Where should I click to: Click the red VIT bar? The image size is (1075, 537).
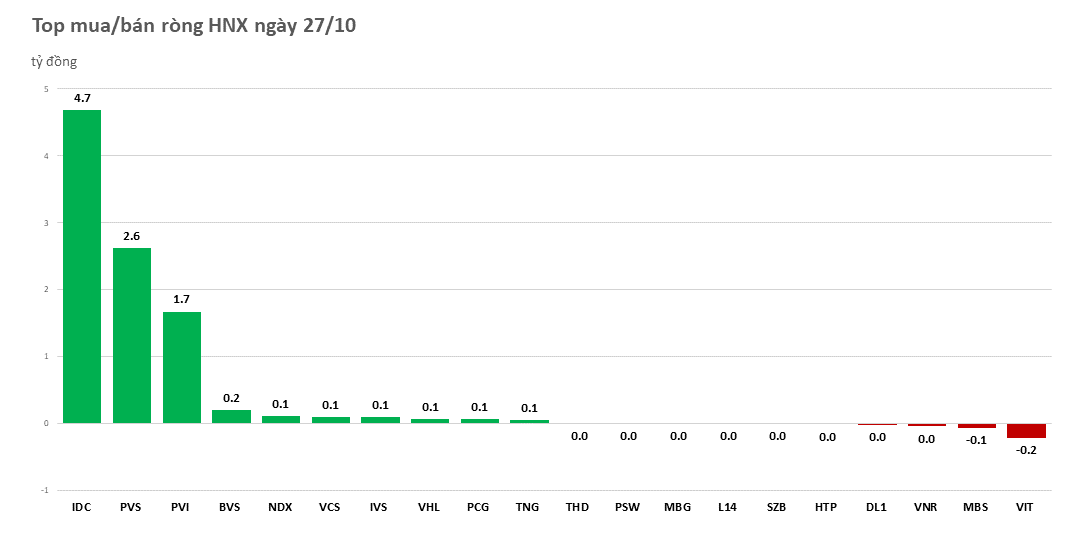(1026, 431)
